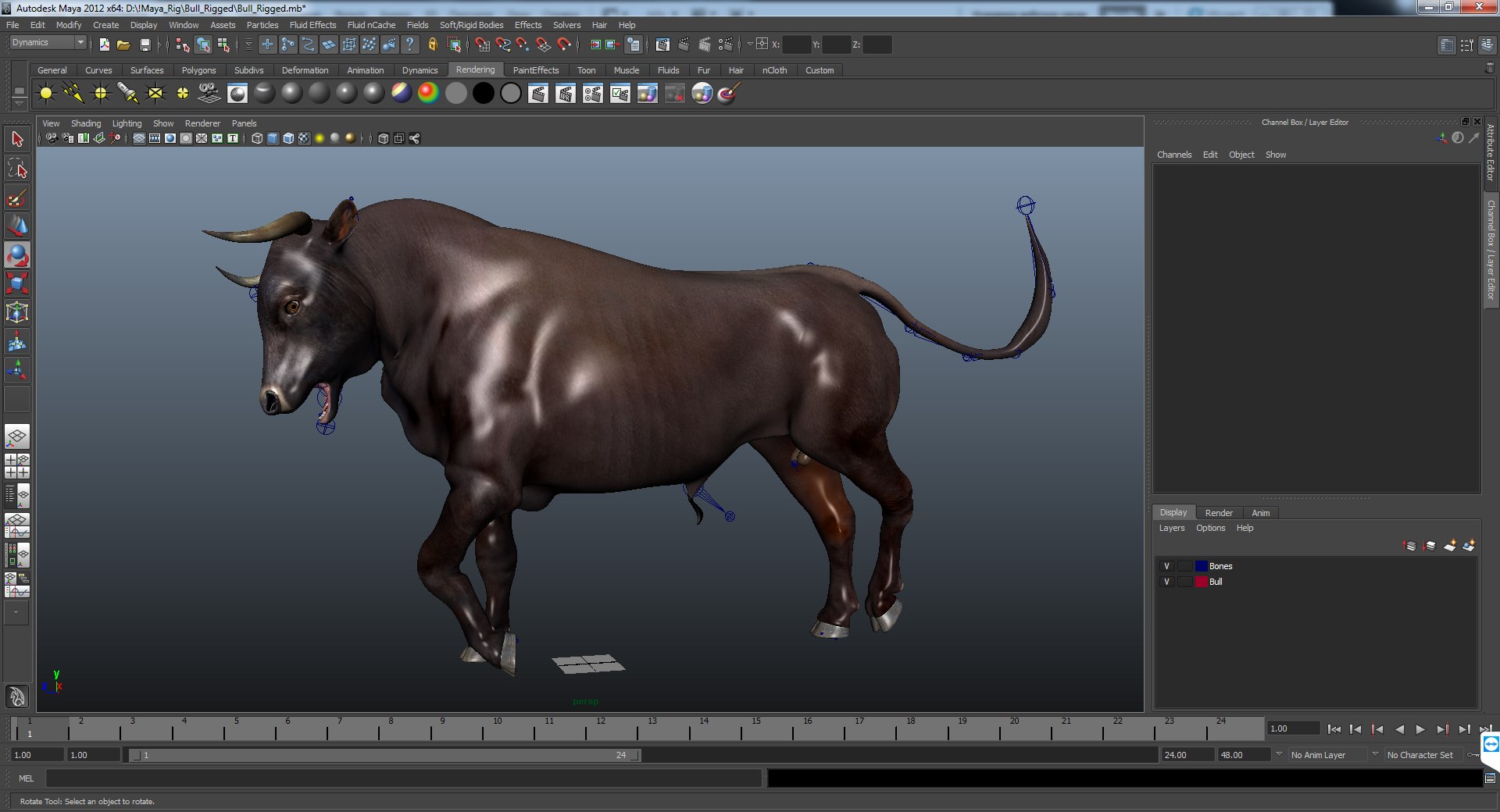1500x812 pixels.
Task: Click Channels in the Channel Box
Action: point(1174,155)
